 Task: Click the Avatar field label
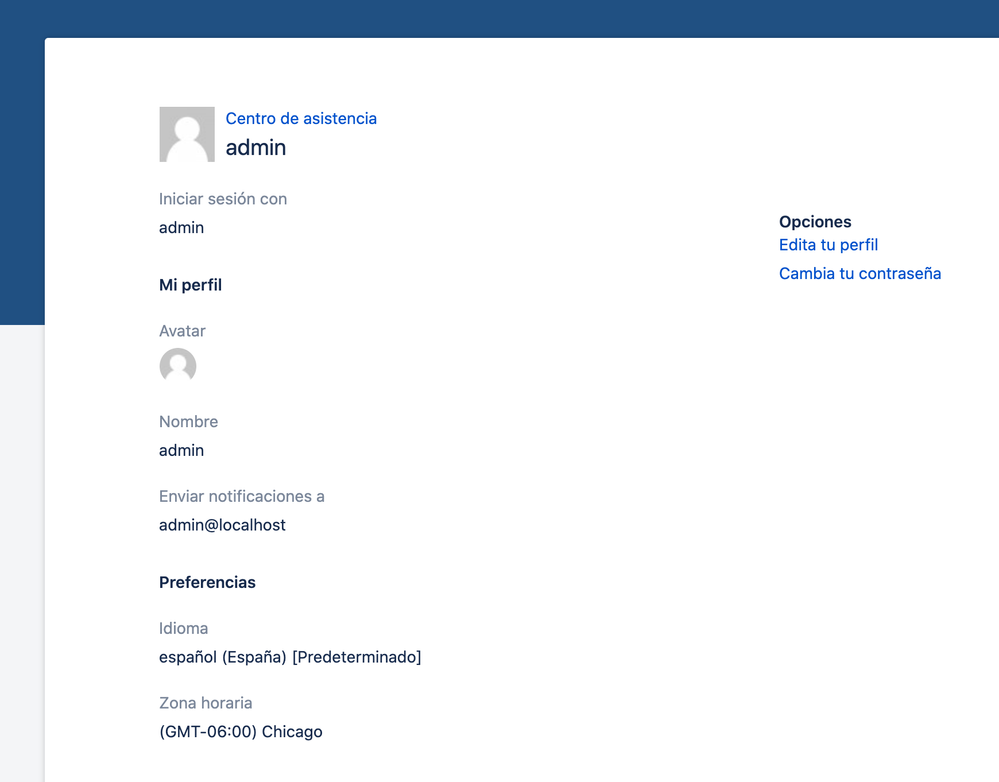coord(182,331)
